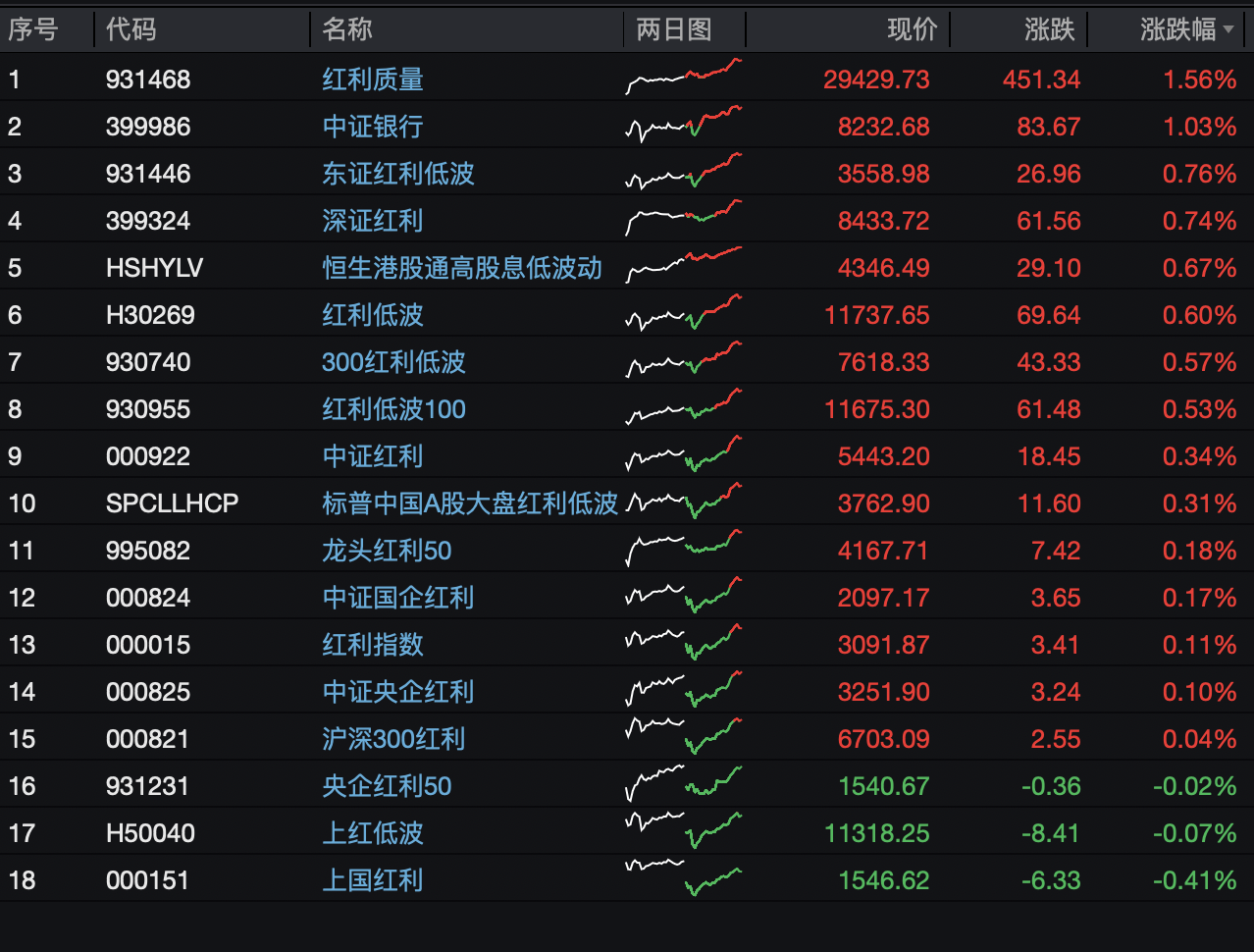Open the 上红低波 index
Viewport: 1254px width, 952px height.
tap(373, 833)
